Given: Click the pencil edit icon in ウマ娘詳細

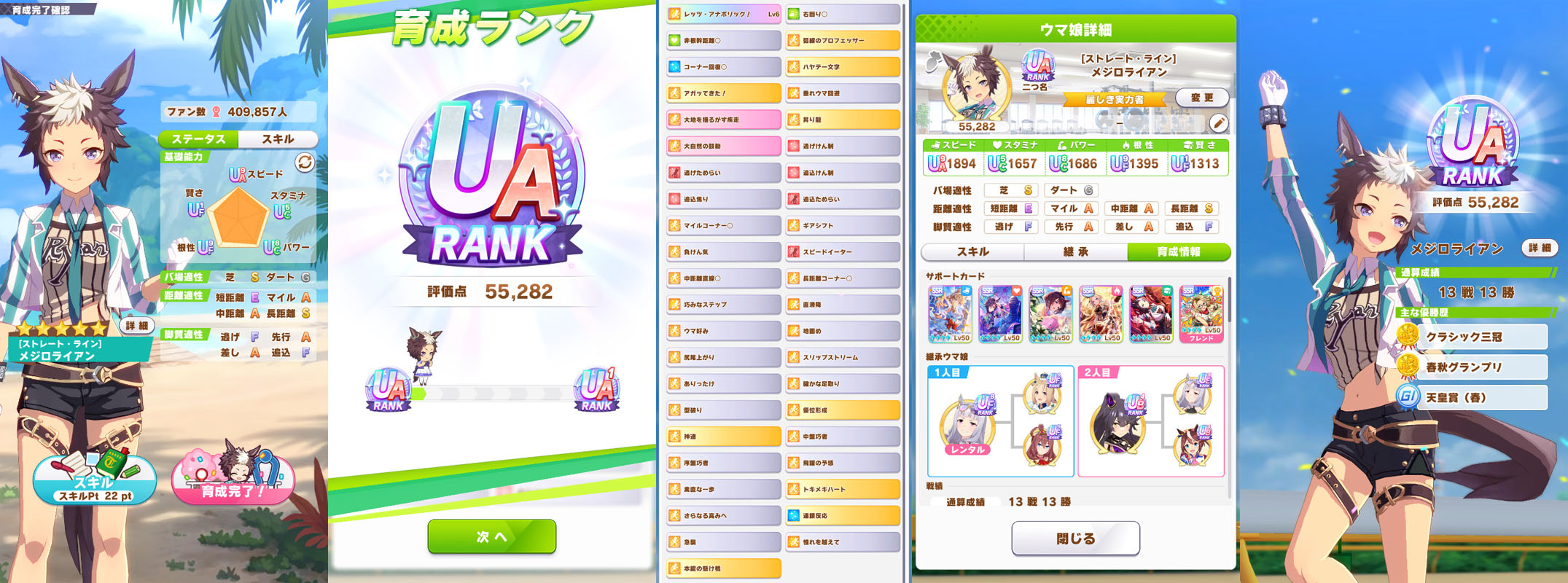Looking at the screenshot, I should point(1218,122).
